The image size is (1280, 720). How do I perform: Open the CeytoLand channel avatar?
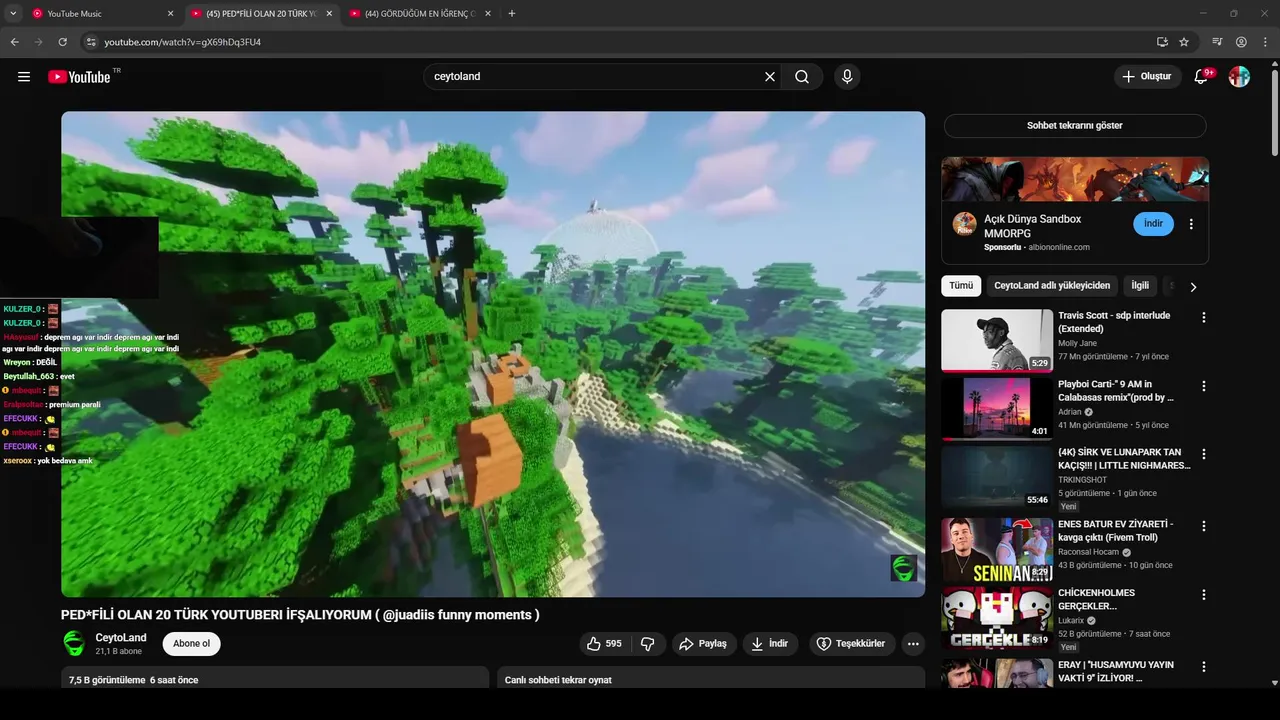[x=75, y=644]
